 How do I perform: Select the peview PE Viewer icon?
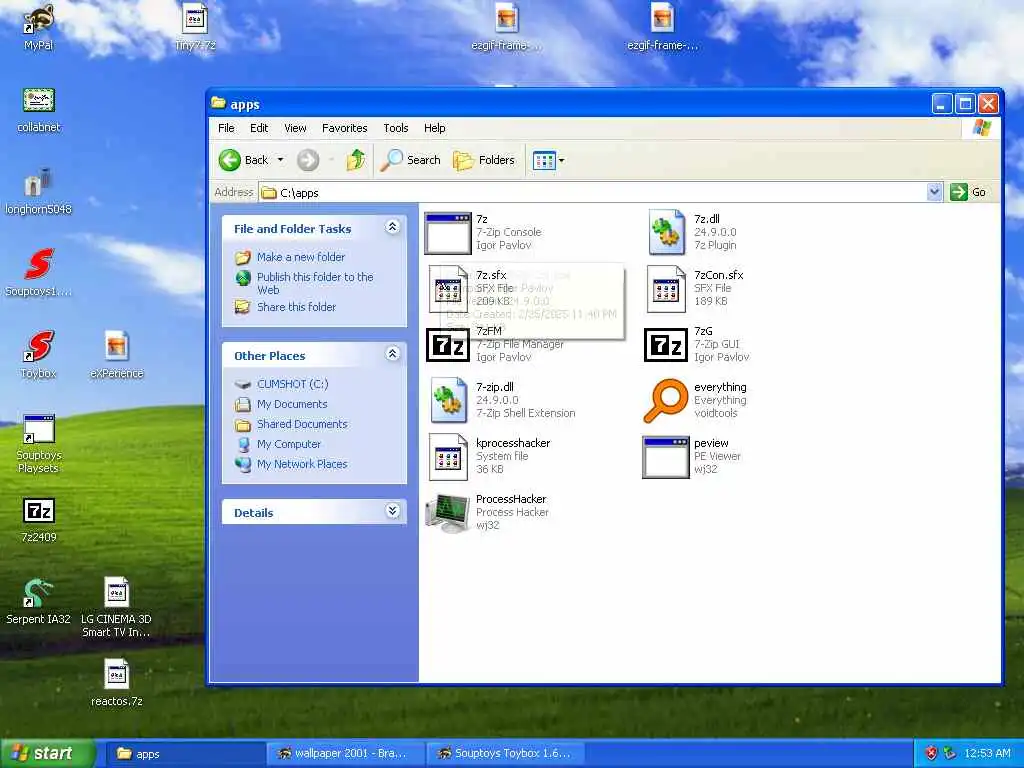tap(665, 457)
